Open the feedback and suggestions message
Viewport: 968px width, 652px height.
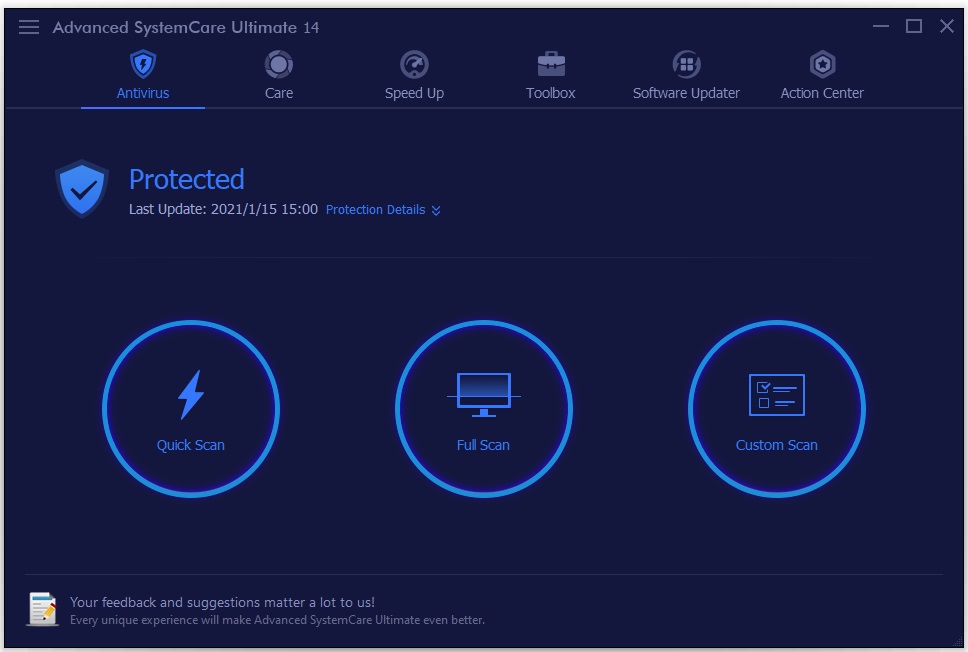coord(222,602)
